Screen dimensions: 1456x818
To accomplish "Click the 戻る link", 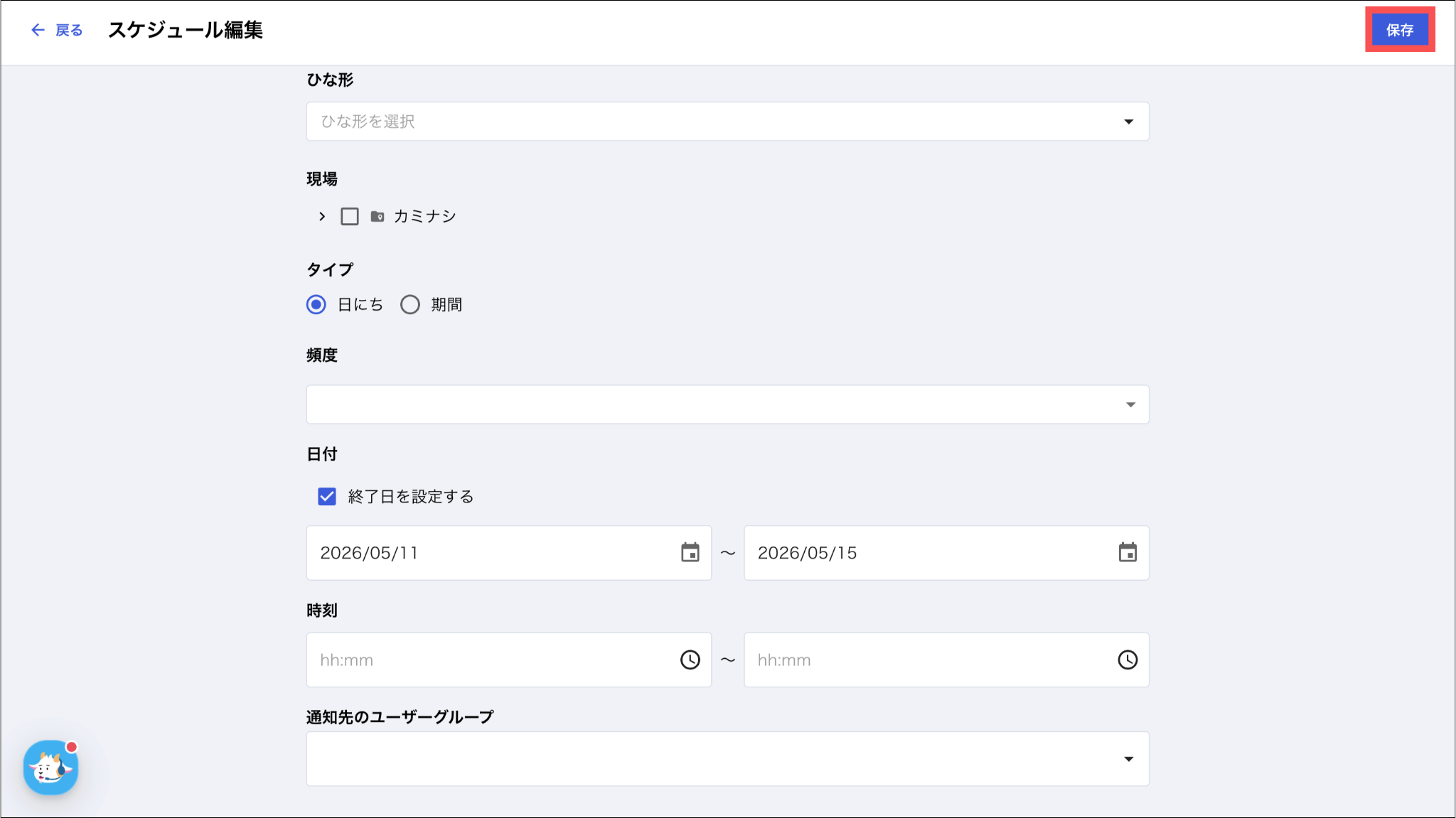I will (69, 30).
